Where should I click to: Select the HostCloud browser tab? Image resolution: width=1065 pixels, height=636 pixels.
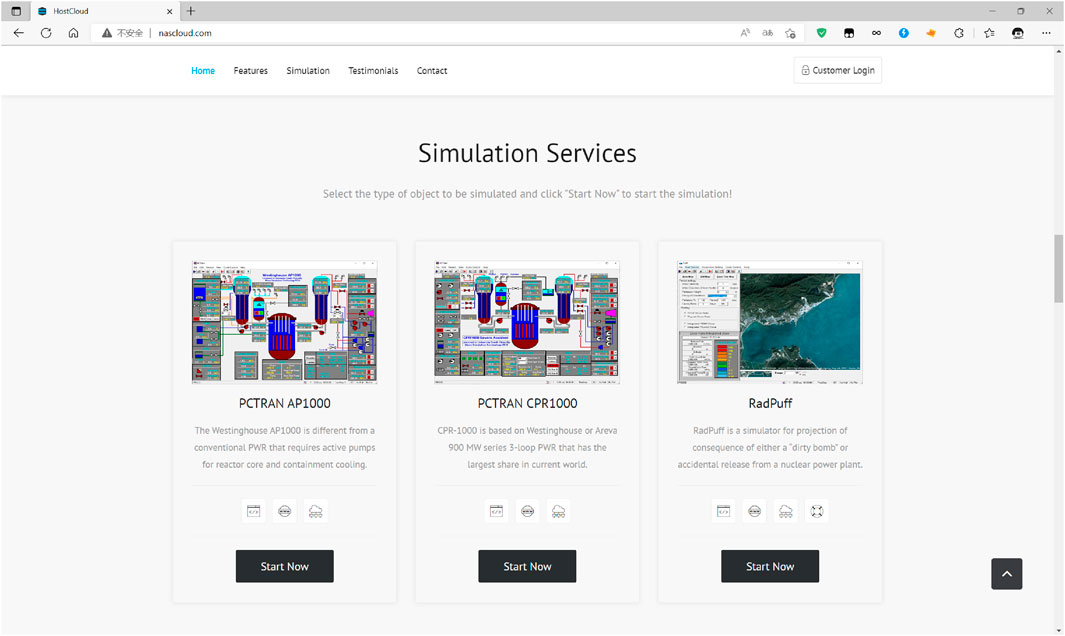pyautogui.click(x=105, y=12)
